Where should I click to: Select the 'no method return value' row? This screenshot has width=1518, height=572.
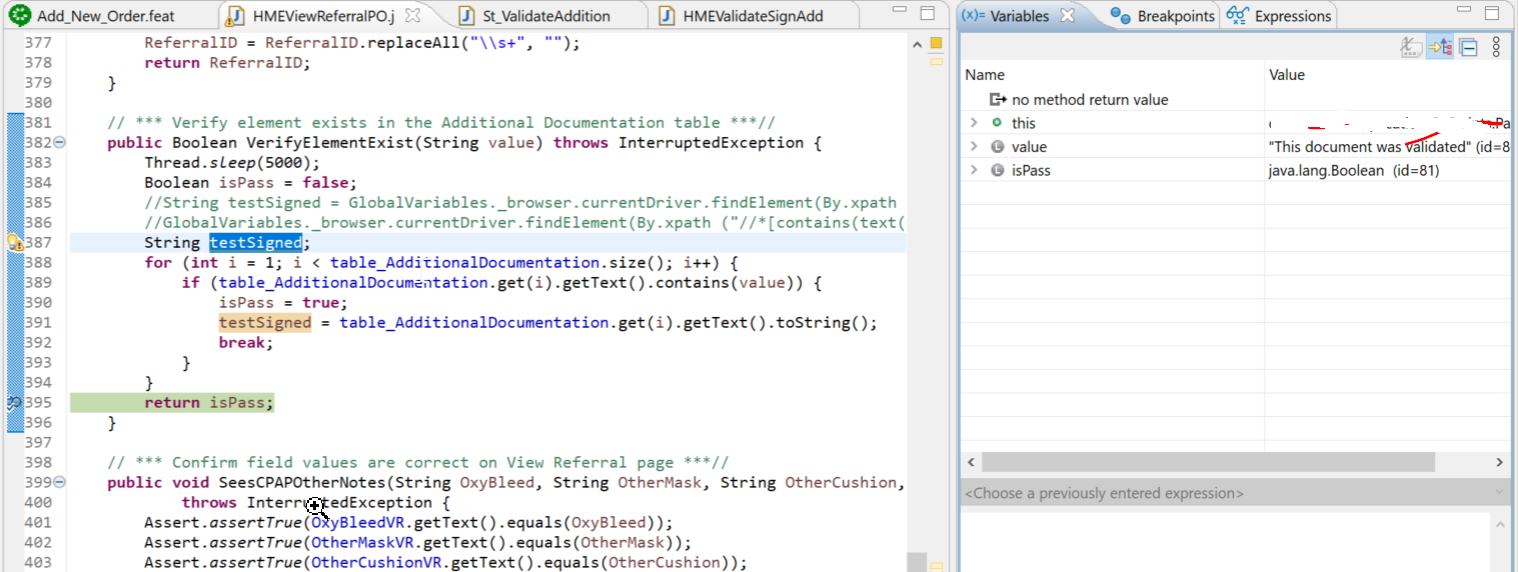tap(1235, 99)
